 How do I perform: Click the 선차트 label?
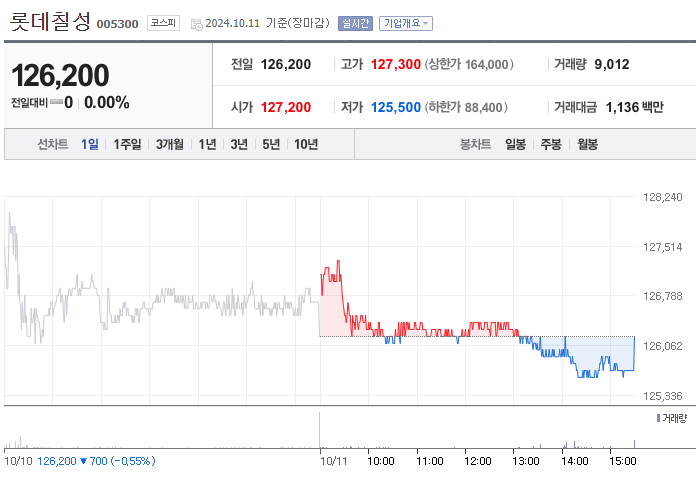tap(52, 144)
